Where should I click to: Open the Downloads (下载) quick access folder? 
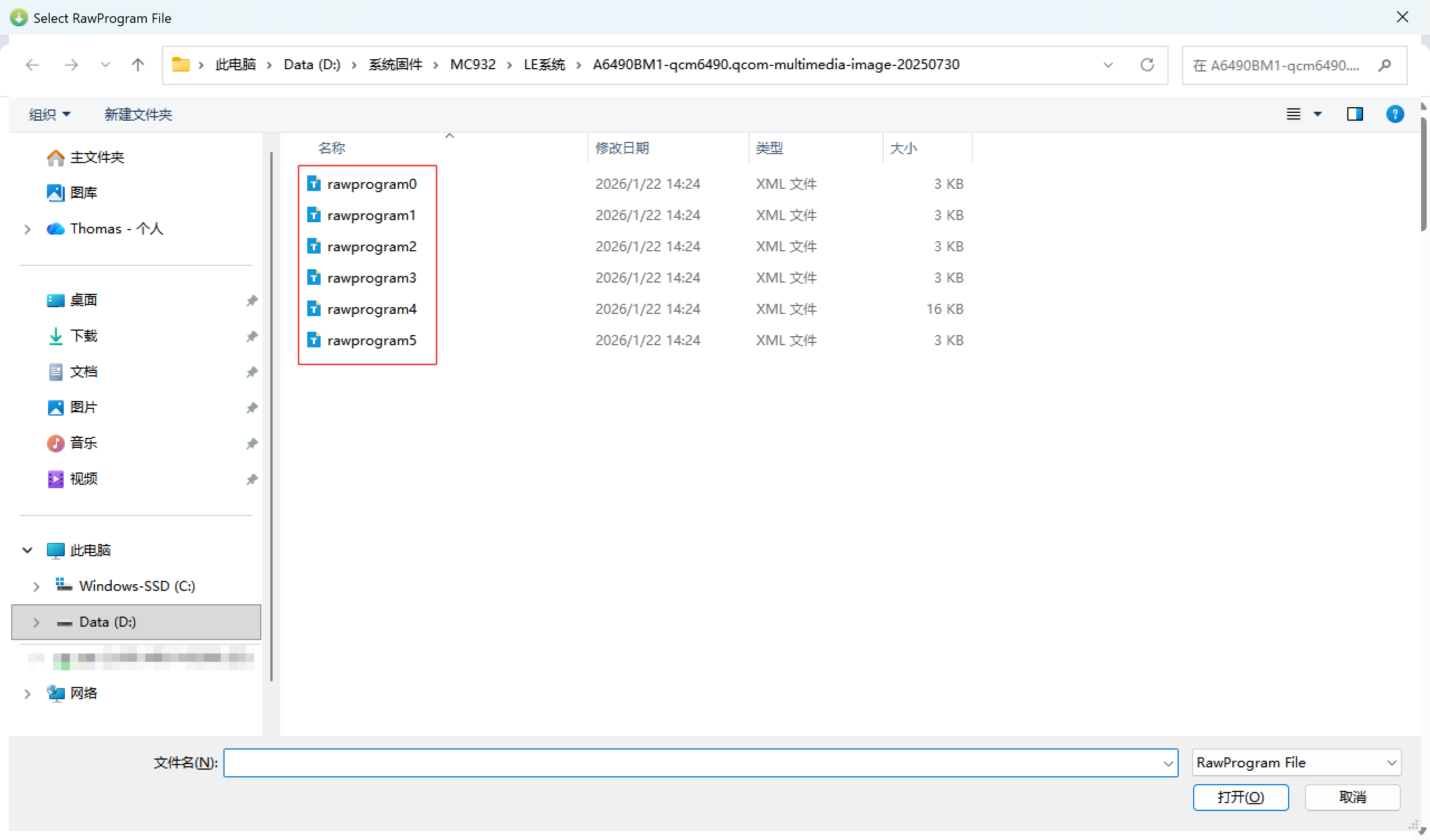pos(83,336)
